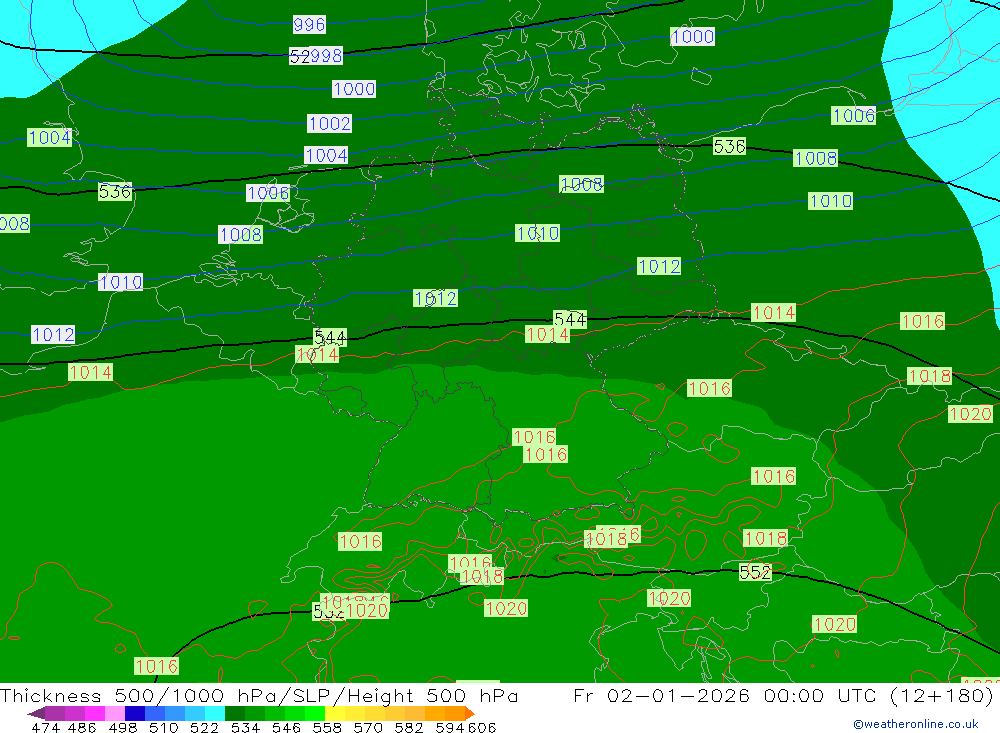Click the 1006 label with light green background
The image size is (1000, 733).
point(854,115)
